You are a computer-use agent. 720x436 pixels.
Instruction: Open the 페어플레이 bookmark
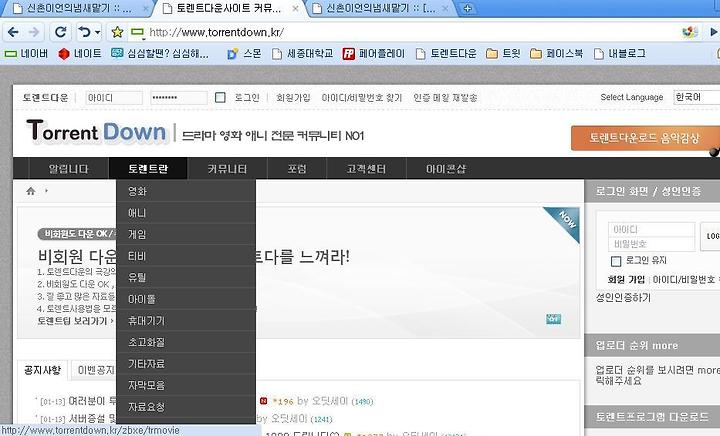tap(374, 54)
